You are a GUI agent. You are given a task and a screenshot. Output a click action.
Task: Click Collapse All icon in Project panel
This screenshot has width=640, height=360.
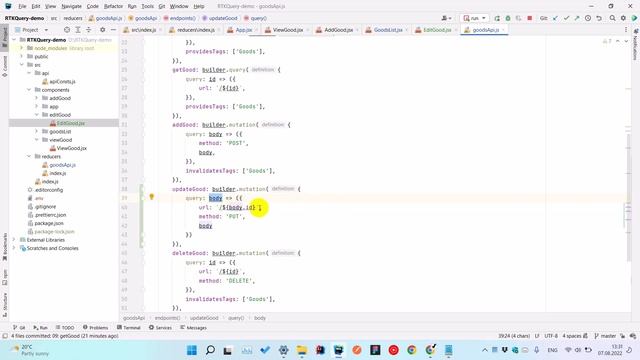coord(89,30)
